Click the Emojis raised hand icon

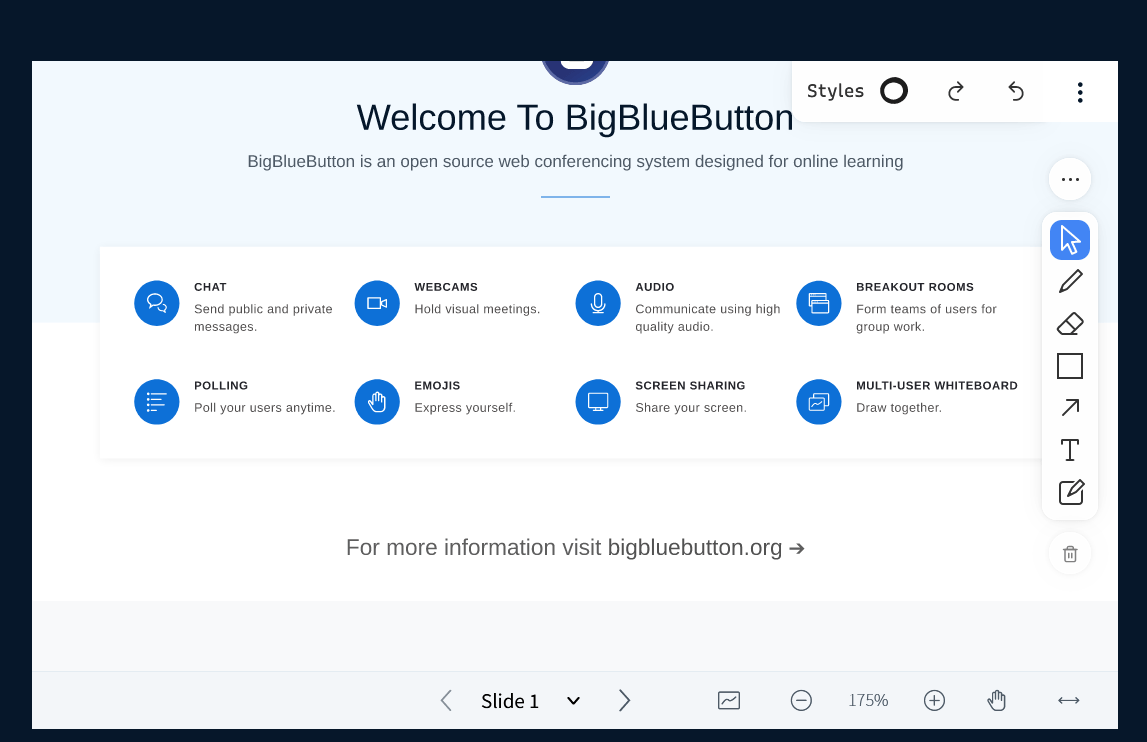(377, 402)
